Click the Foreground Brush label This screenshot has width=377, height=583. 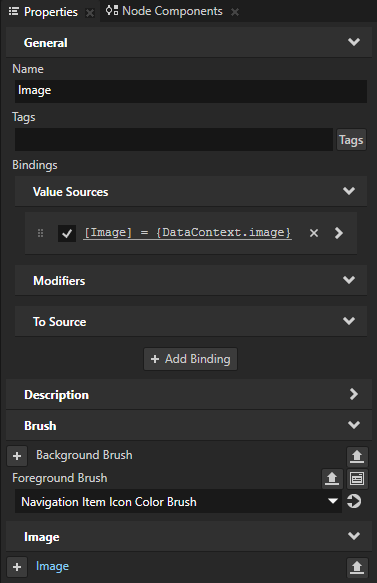pyautogui.click(x=59, y=478)
